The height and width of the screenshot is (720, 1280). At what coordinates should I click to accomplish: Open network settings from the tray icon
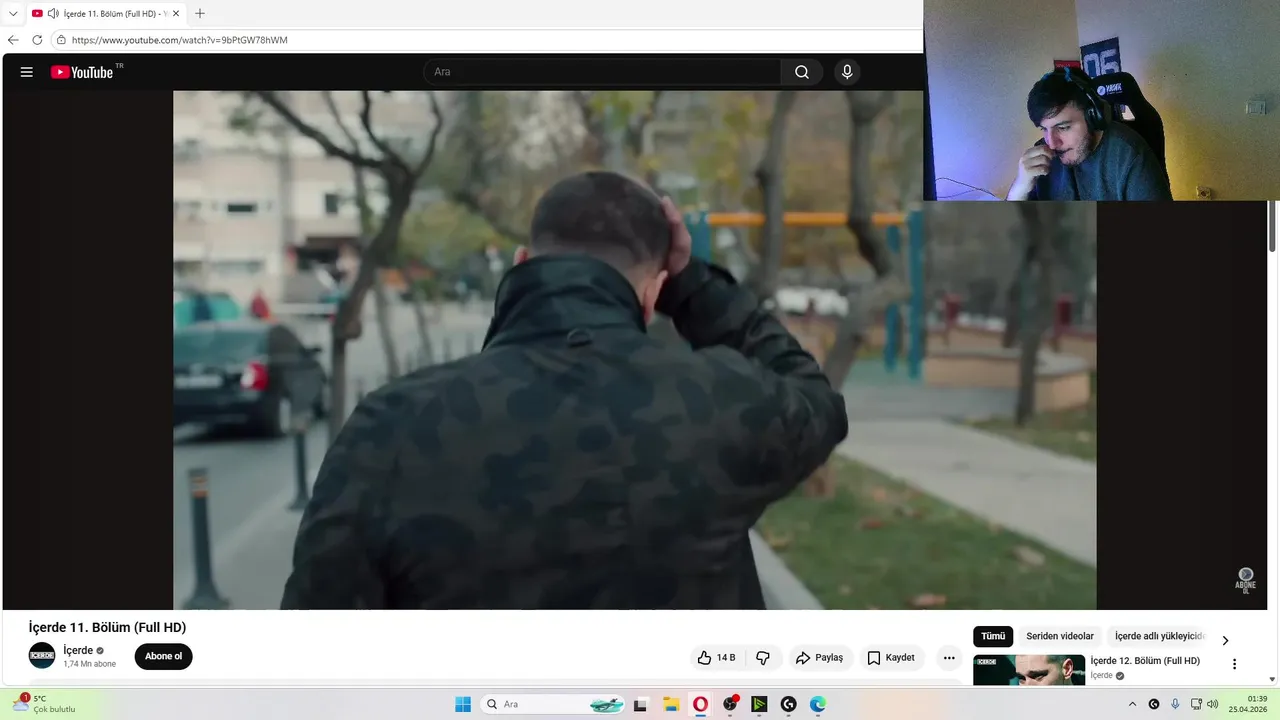point(1196,704)
